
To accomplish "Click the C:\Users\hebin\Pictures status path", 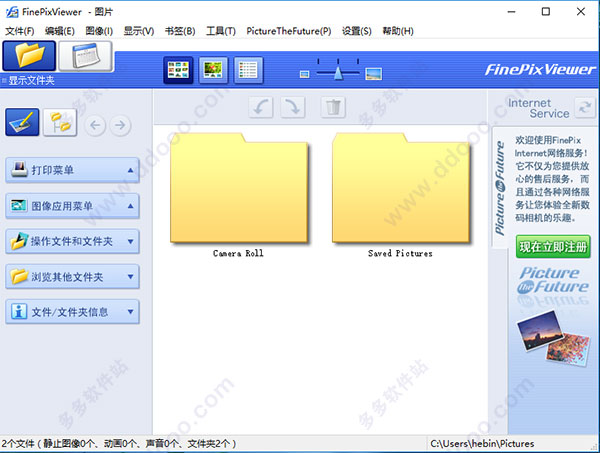I will click(482, 444).
